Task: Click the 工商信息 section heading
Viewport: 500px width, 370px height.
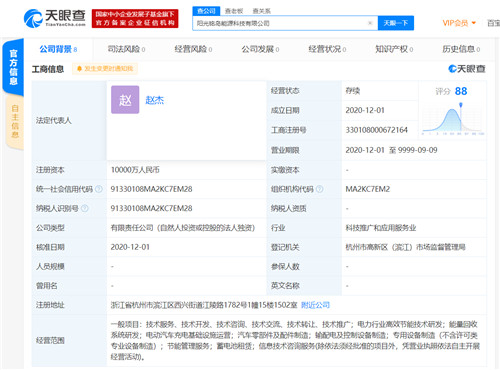Action: tap(48, 69)
